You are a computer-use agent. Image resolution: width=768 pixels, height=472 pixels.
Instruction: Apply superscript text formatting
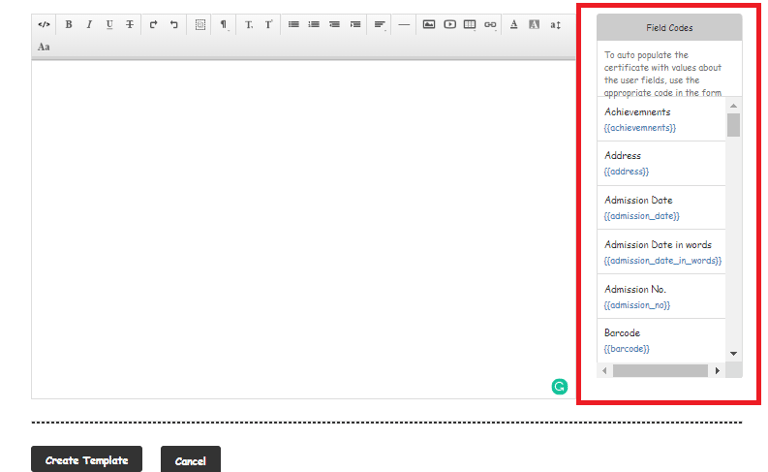click(x=268, y=24)
